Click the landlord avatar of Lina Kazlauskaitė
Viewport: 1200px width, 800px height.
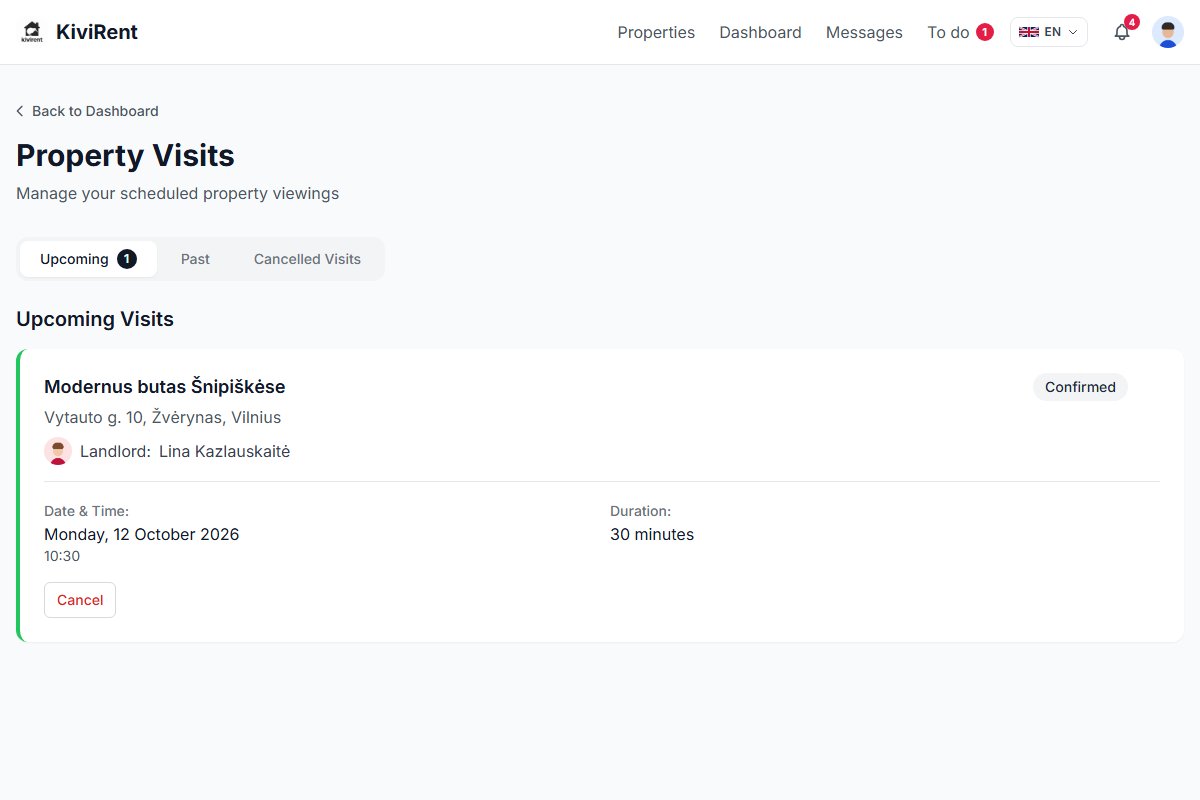click(x=58, y=451)
